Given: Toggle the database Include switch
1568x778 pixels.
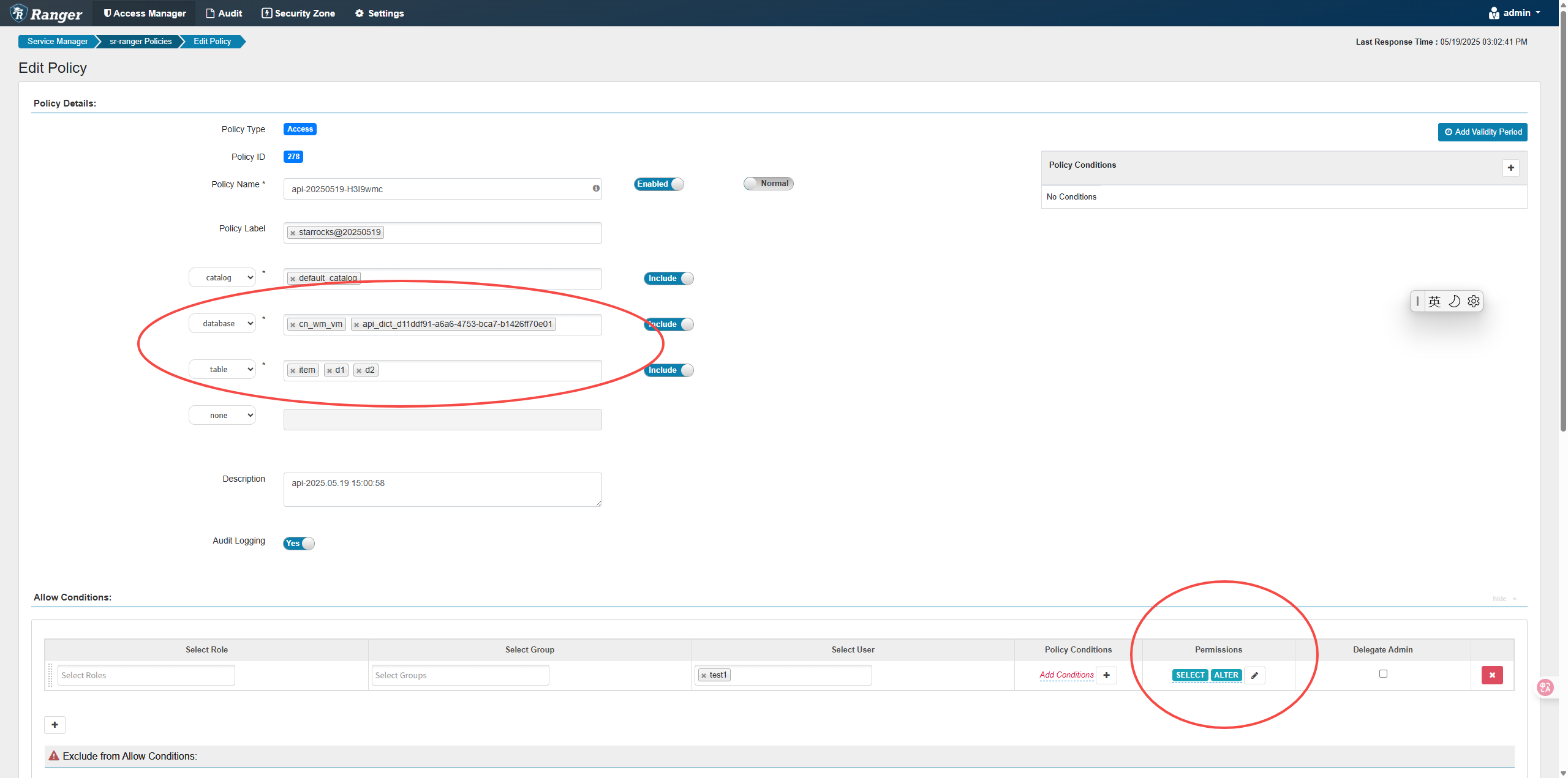Looking at the screenshot, I should tap(668, 324).
